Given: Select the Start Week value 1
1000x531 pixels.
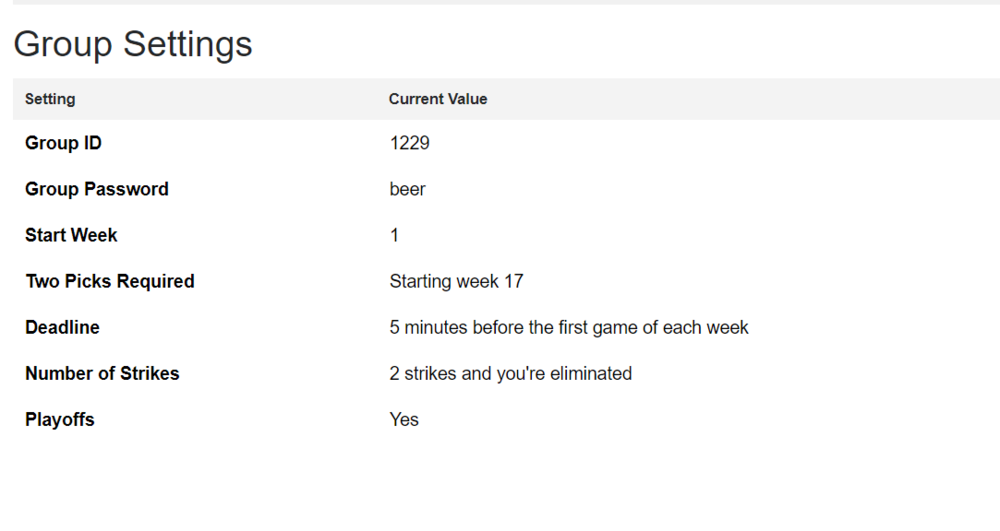Looking at the screenshot, I should (x=394, y=235).
